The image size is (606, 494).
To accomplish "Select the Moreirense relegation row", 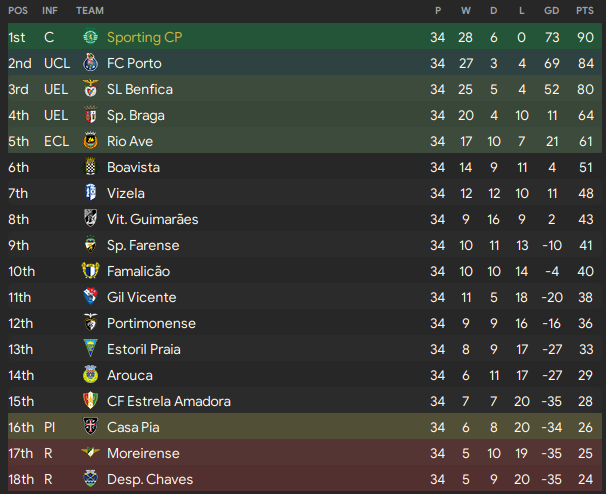I will coord(300,453).
